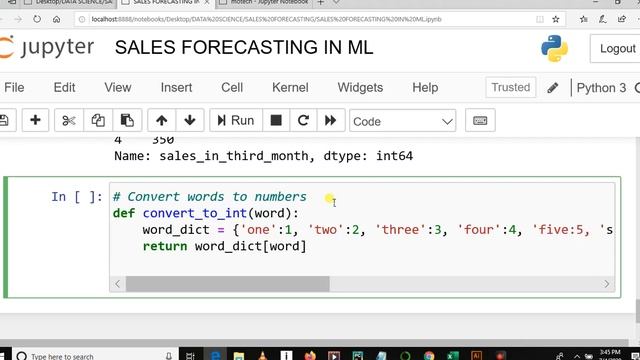Show tab previews chevron
Image resolution: width=640 pixels, height=360 pixels.
pos(336,3)
